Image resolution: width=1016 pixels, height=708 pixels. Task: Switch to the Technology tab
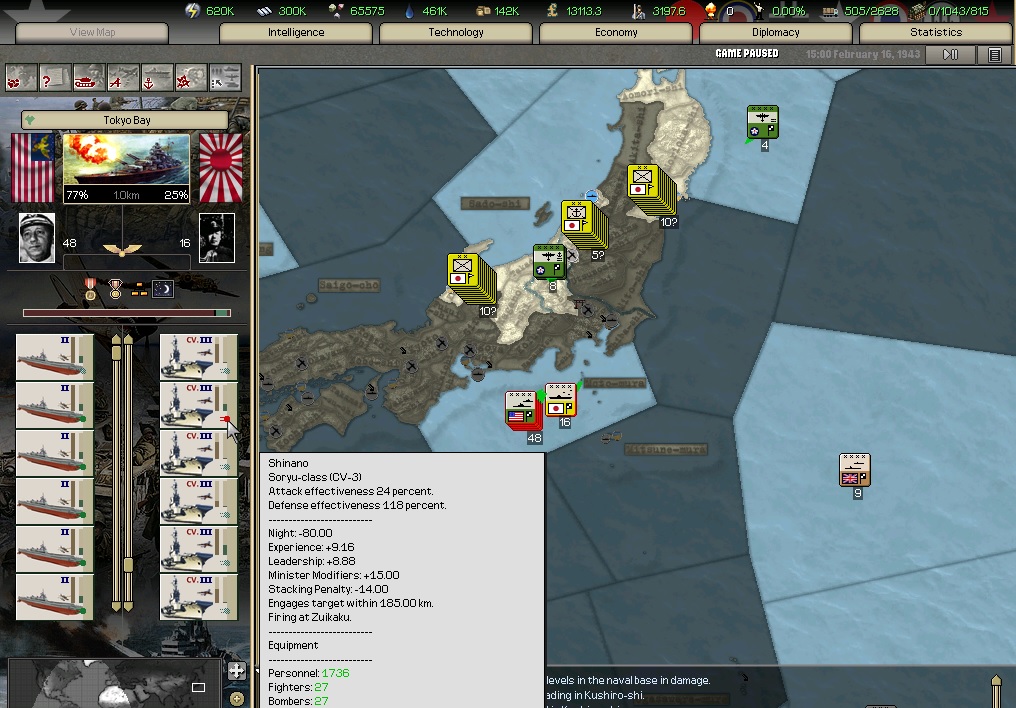(455, 32)
